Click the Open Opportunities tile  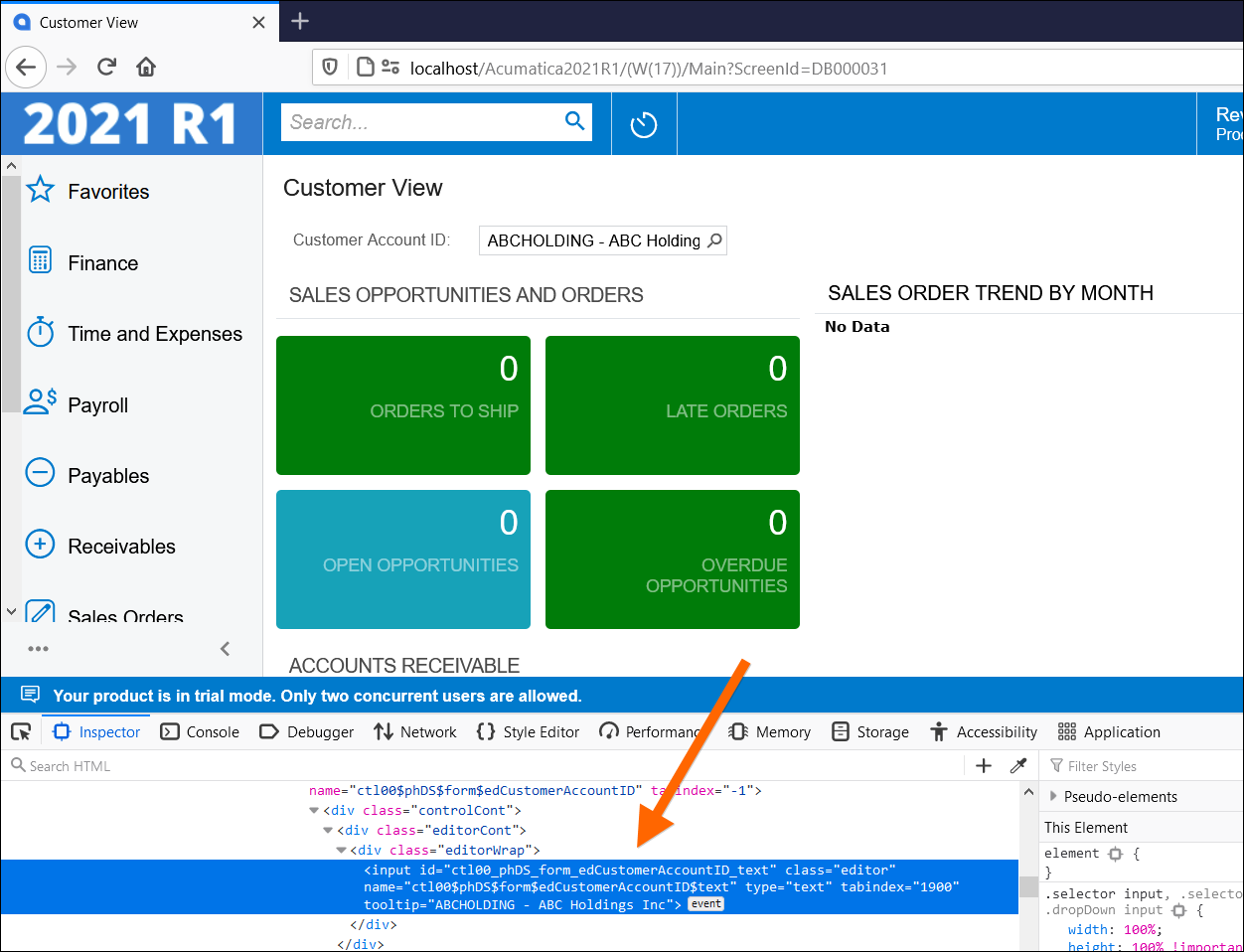coord(402,559)
